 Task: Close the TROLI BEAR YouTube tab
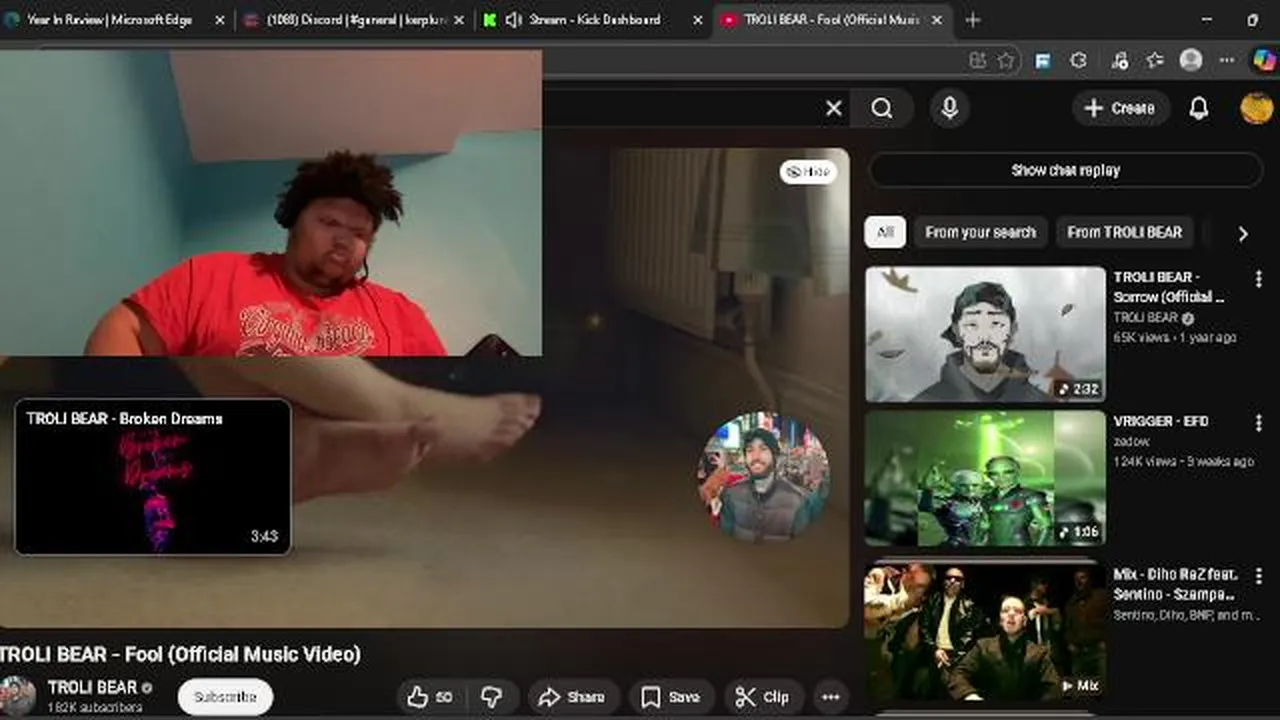coord(937,20)
